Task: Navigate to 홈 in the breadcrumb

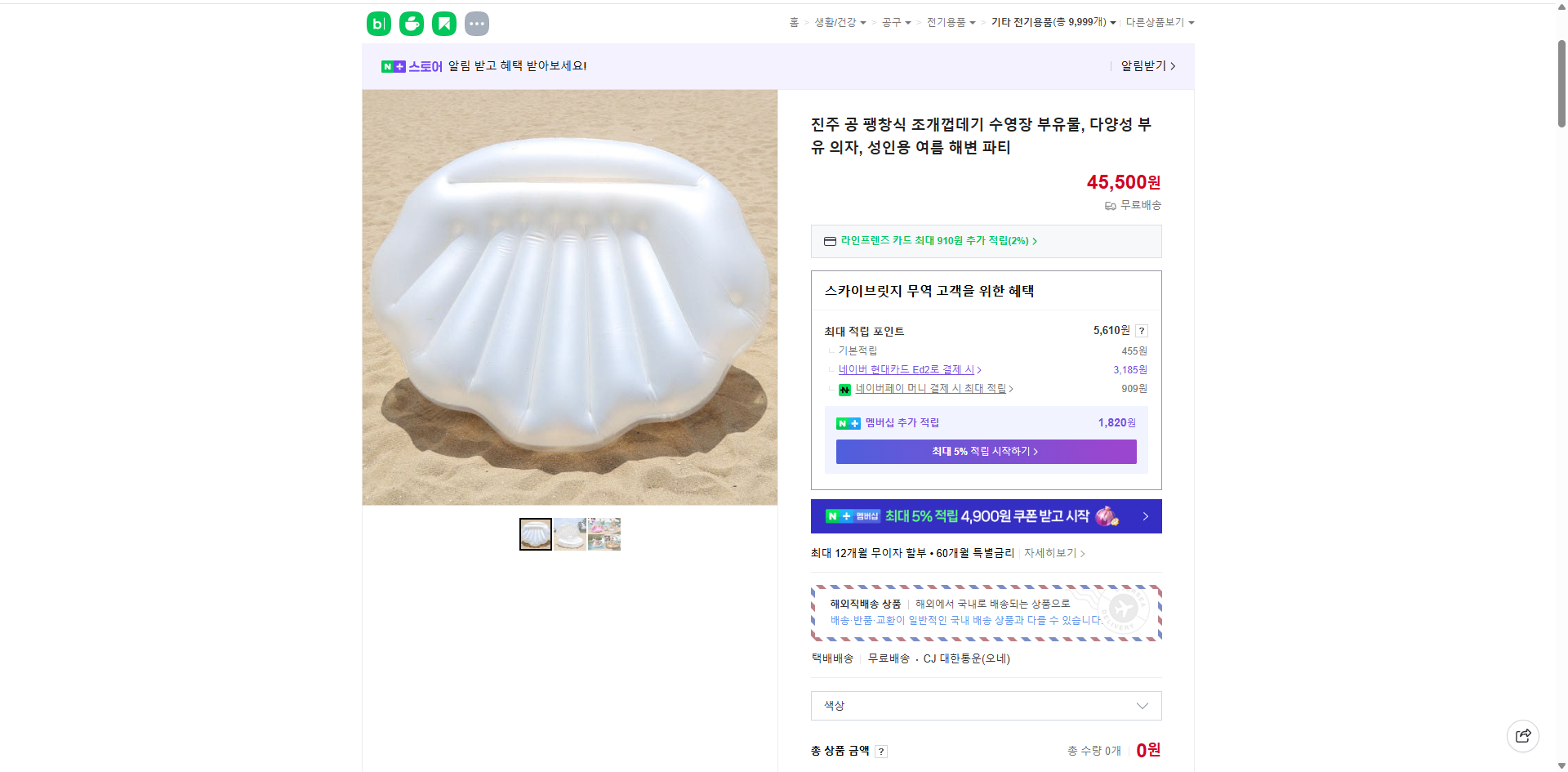Action: [x=793, y=22]
